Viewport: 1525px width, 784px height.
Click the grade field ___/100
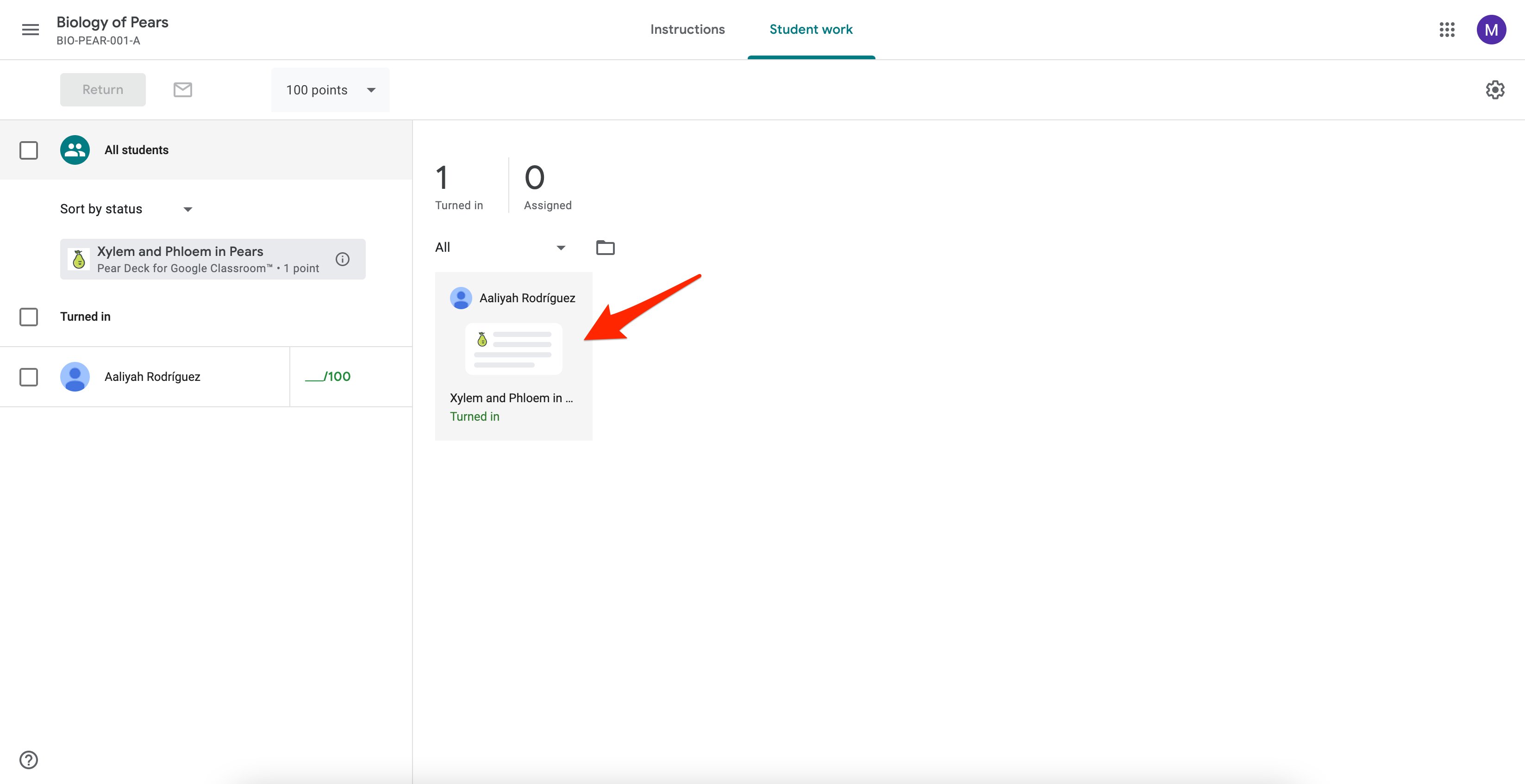[327, 377]
